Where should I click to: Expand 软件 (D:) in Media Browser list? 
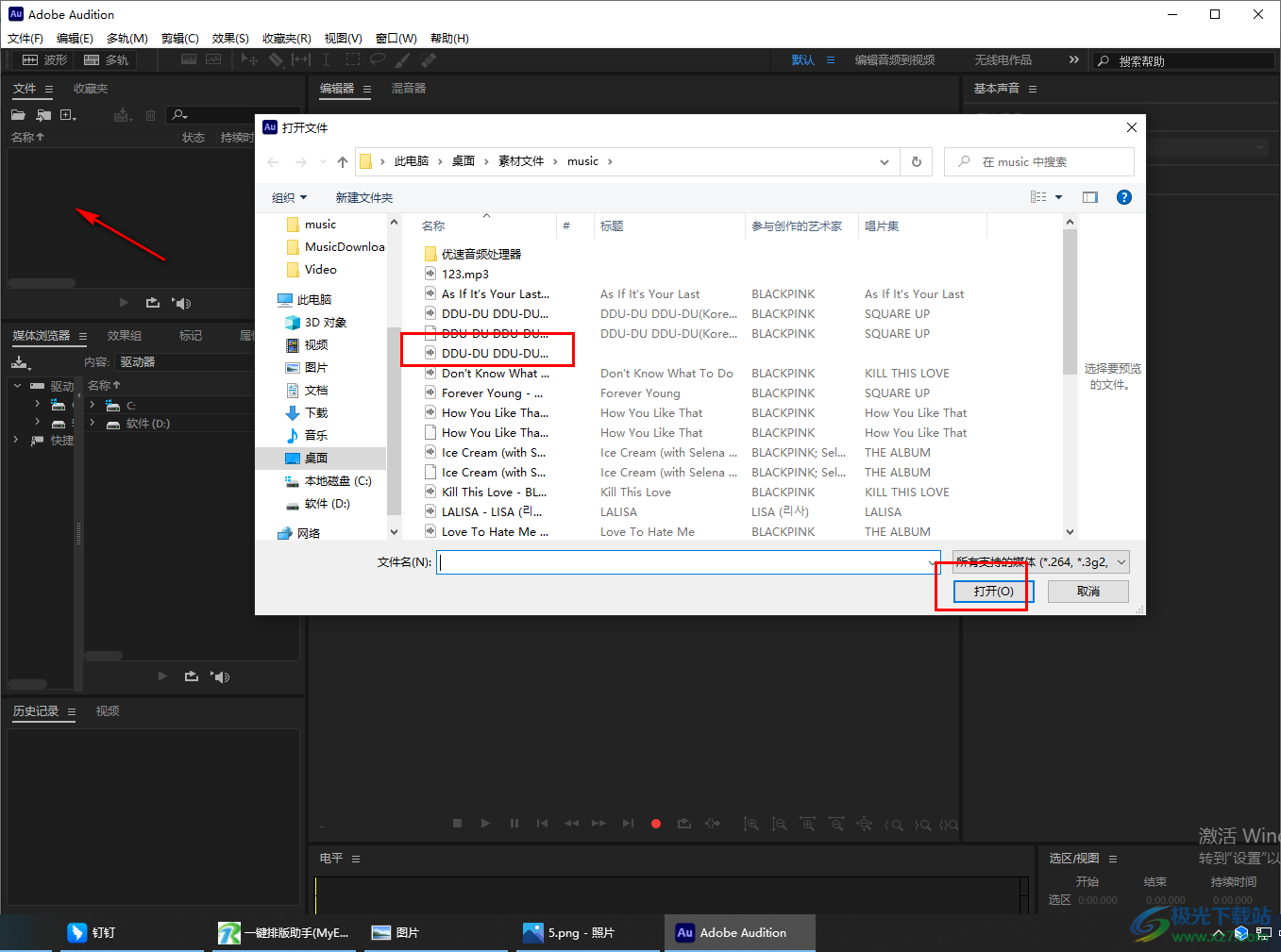pos(93,423)
